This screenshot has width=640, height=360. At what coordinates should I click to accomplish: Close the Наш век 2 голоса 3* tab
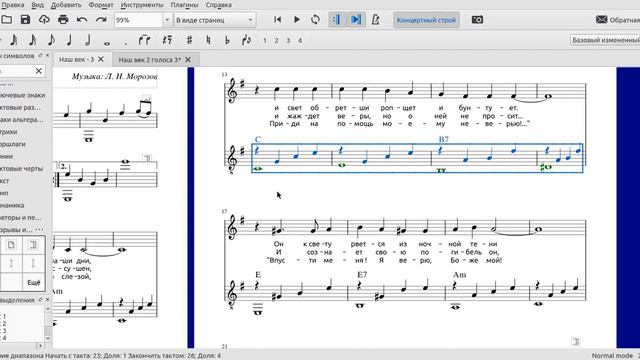188,60
